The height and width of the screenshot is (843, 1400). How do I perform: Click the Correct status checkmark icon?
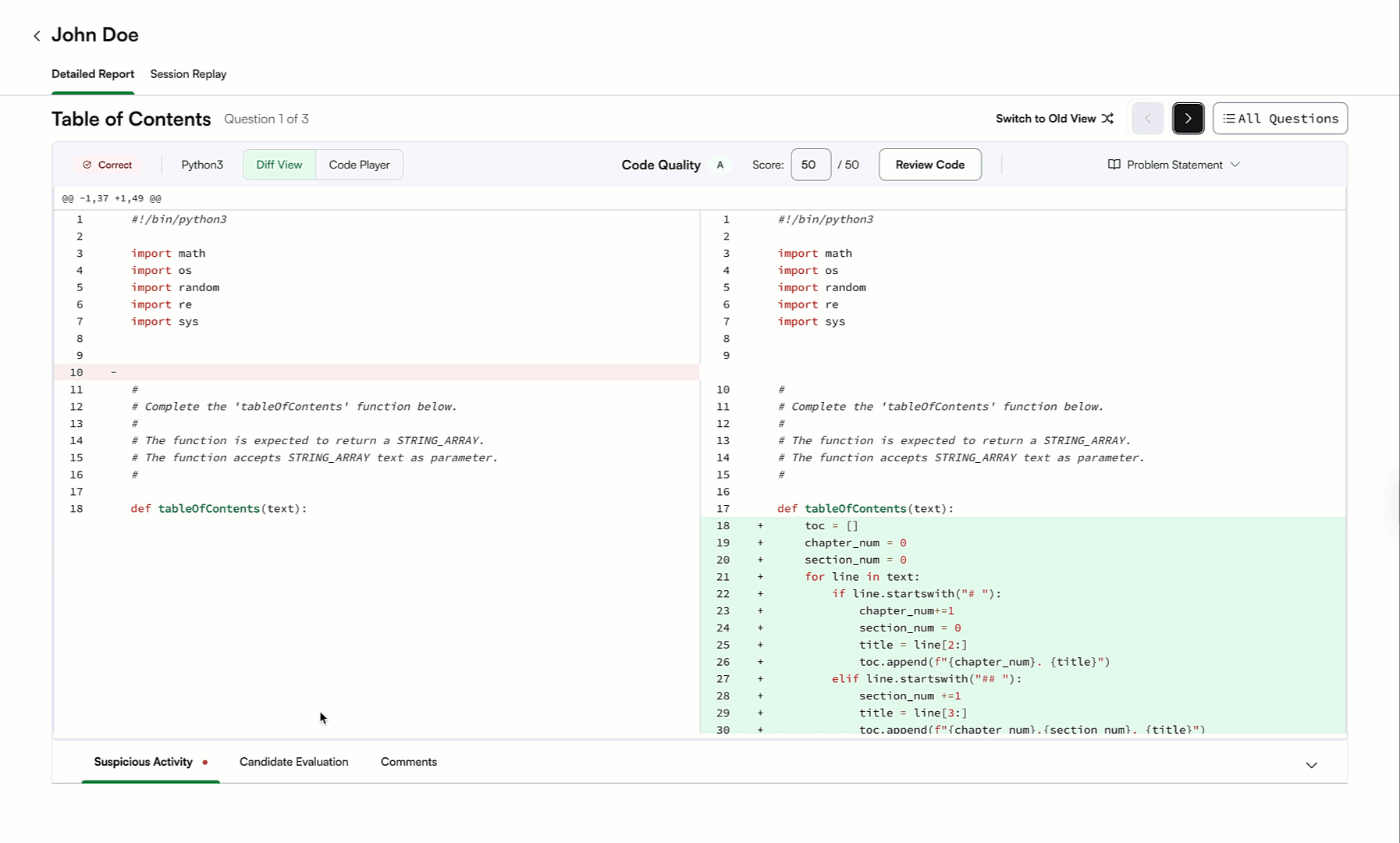pyautogui.click(x=87, y=165)
